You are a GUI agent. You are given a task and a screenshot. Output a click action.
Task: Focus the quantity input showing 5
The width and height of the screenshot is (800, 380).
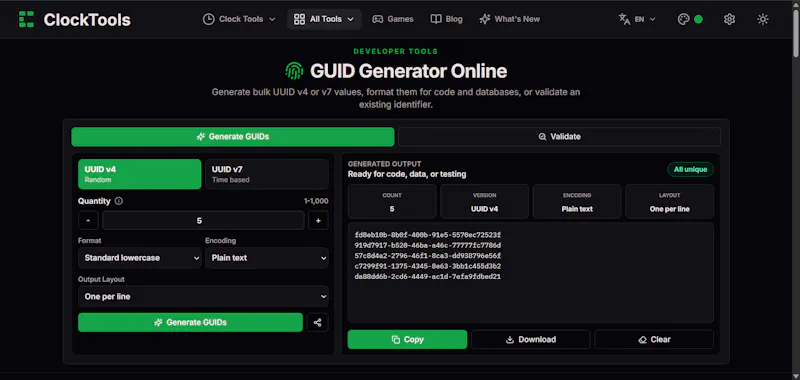(203, 220)
